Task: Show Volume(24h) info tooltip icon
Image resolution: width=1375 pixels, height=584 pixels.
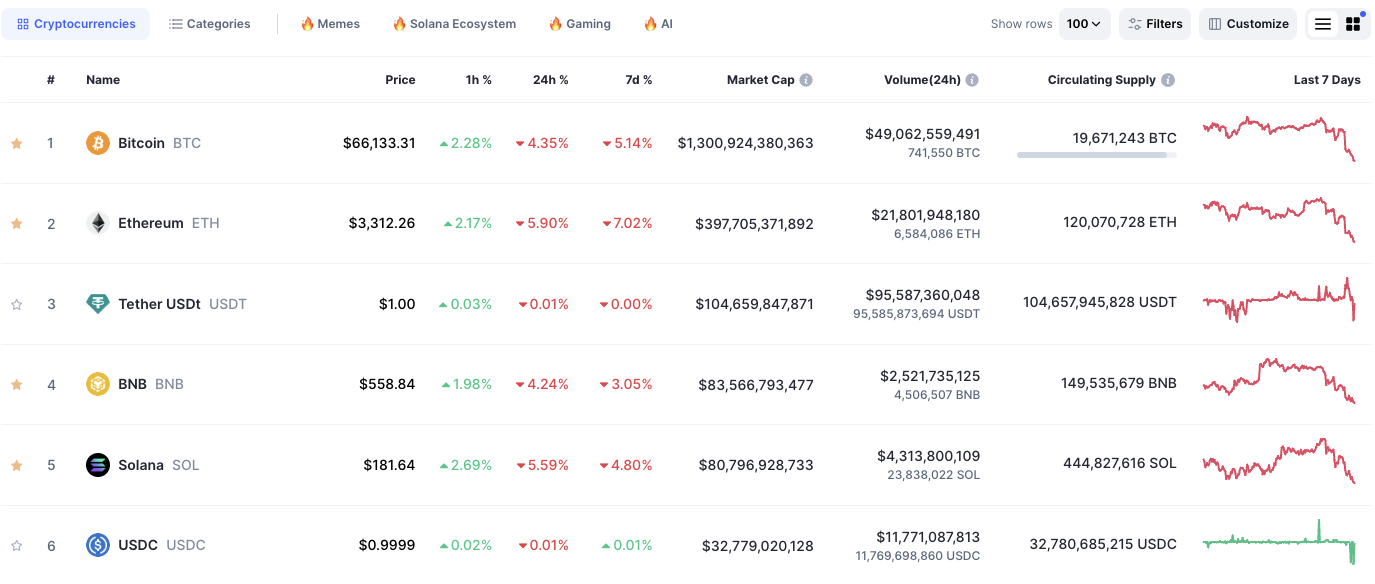Action: [972, 80]
